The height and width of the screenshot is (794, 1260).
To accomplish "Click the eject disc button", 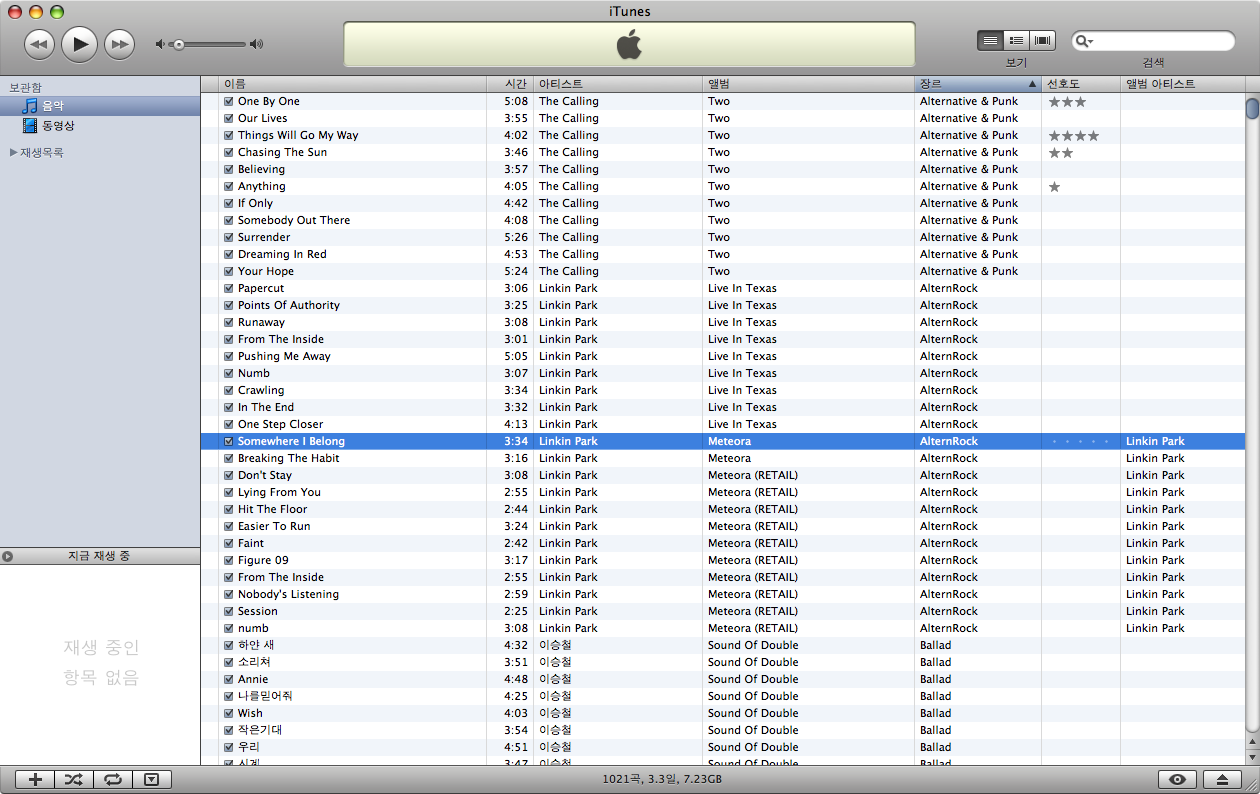I will [1222, 780].
